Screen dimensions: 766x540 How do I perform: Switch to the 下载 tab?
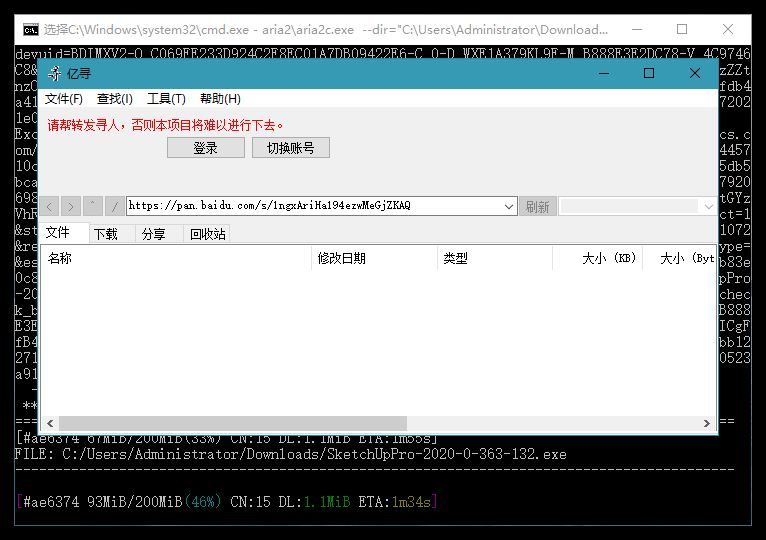coord(106,234)
